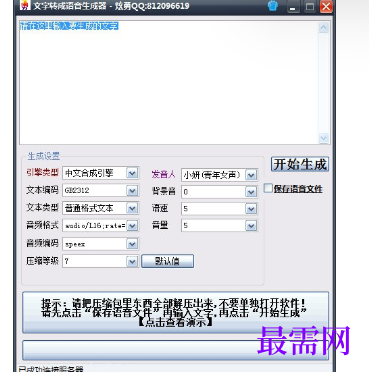Image resolution: width=369 pixels, height=372 pixels.
Task: Click the 音频格式 label
Action: 42,225
